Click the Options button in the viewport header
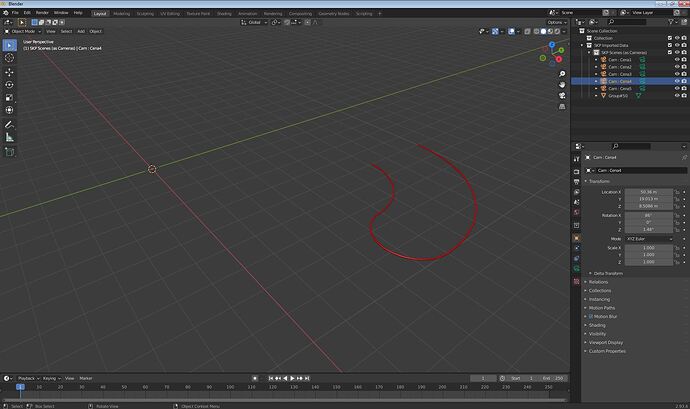This screenshot has width=690, height=409. click(557, 22)
